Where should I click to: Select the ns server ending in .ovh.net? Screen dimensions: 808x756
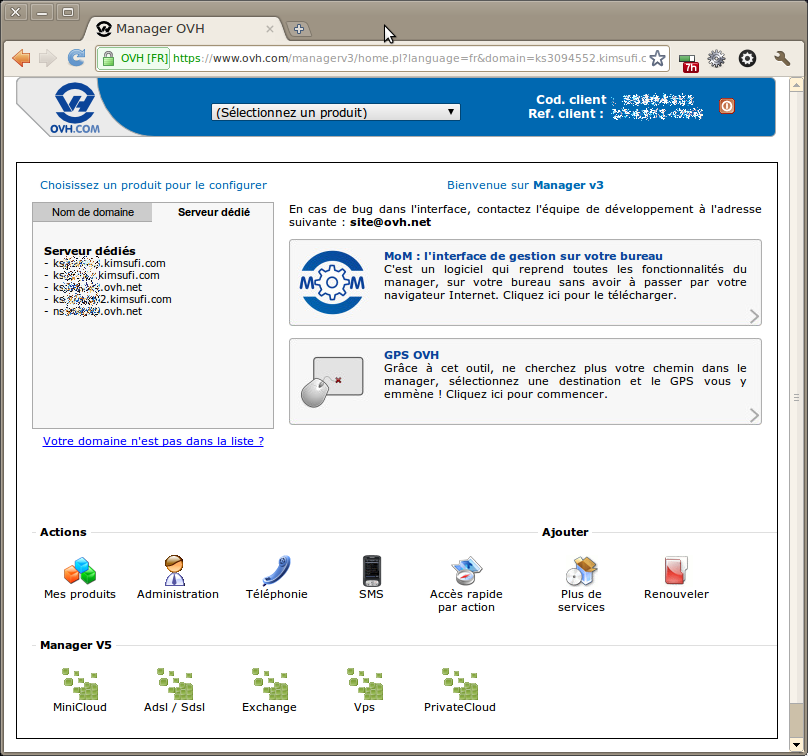click(97, 311)
